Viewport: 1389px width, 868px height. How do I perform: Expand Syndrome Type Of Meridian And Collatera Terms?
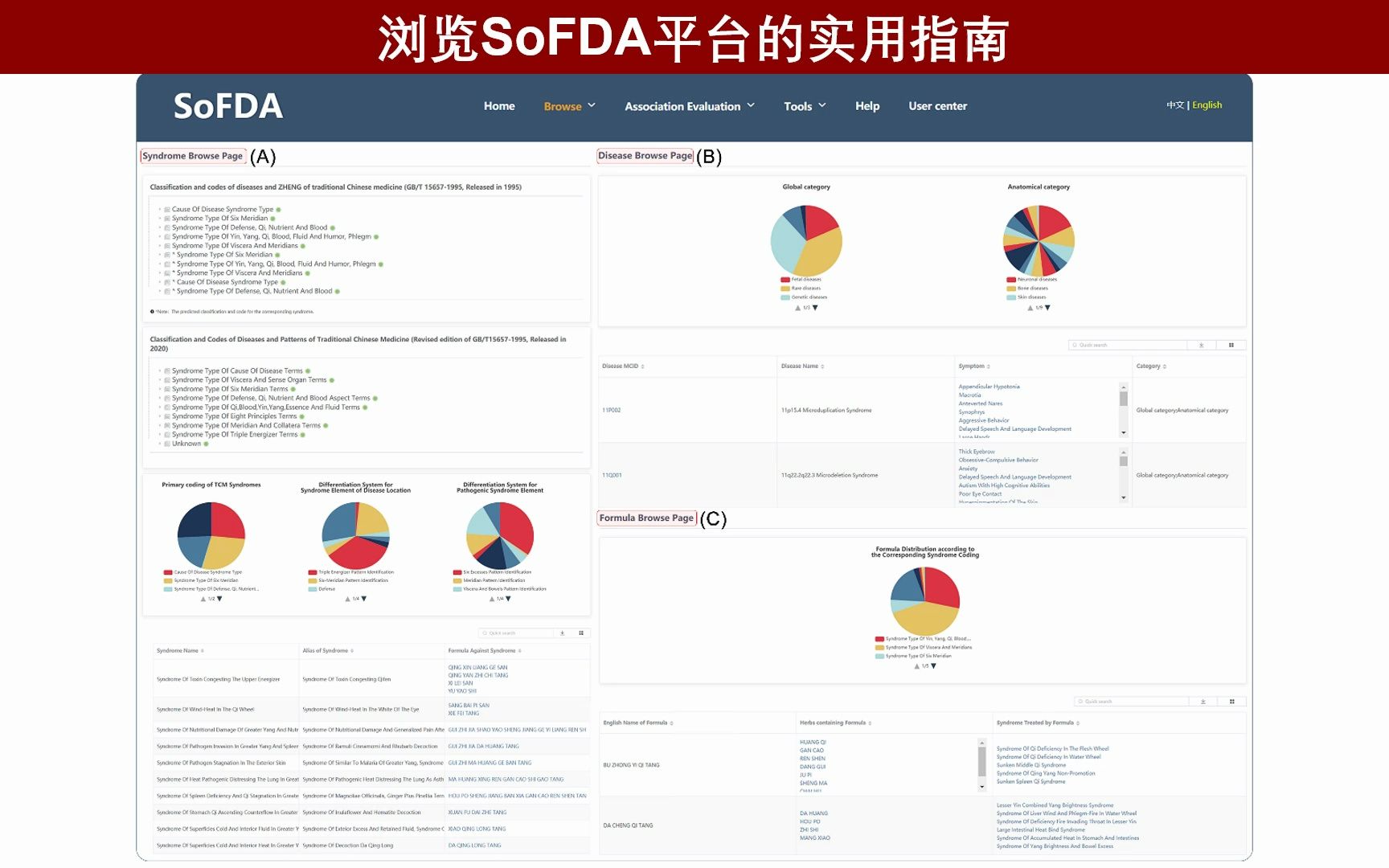click(x=160, y=426)
